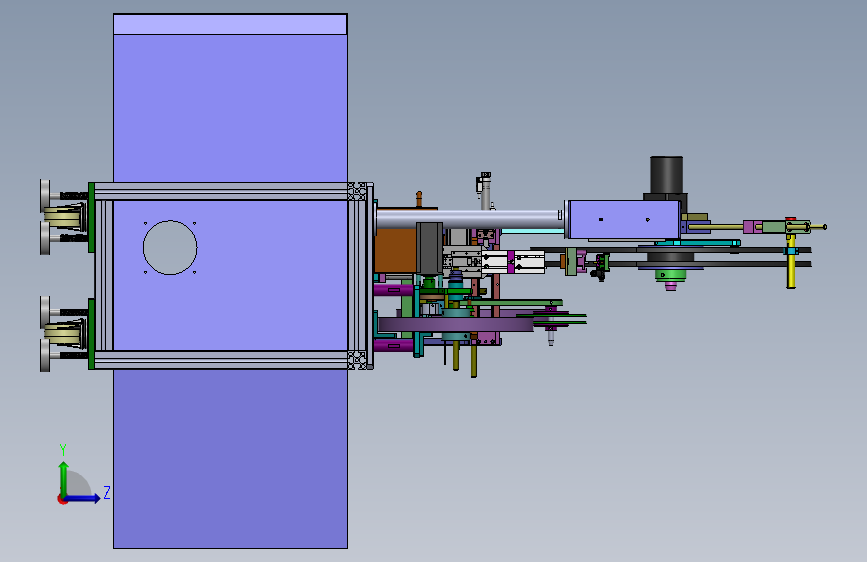Select the dark grey block under the grey tube
867x562 pixels.
(429, 248)
